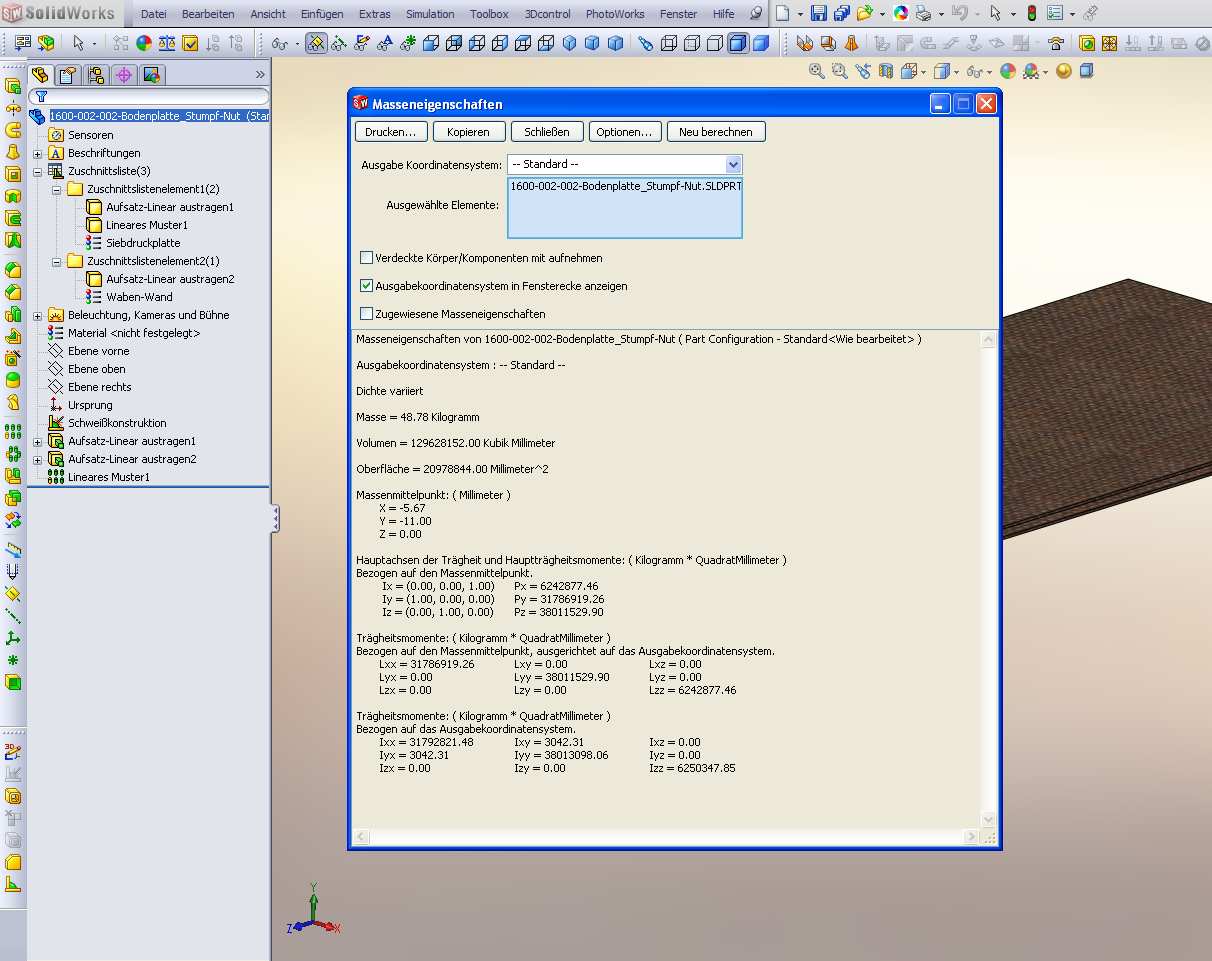Click the rebuild traffic light icon
Viewport: 1212px width, 961px height.
click(x=1031, y=14)
